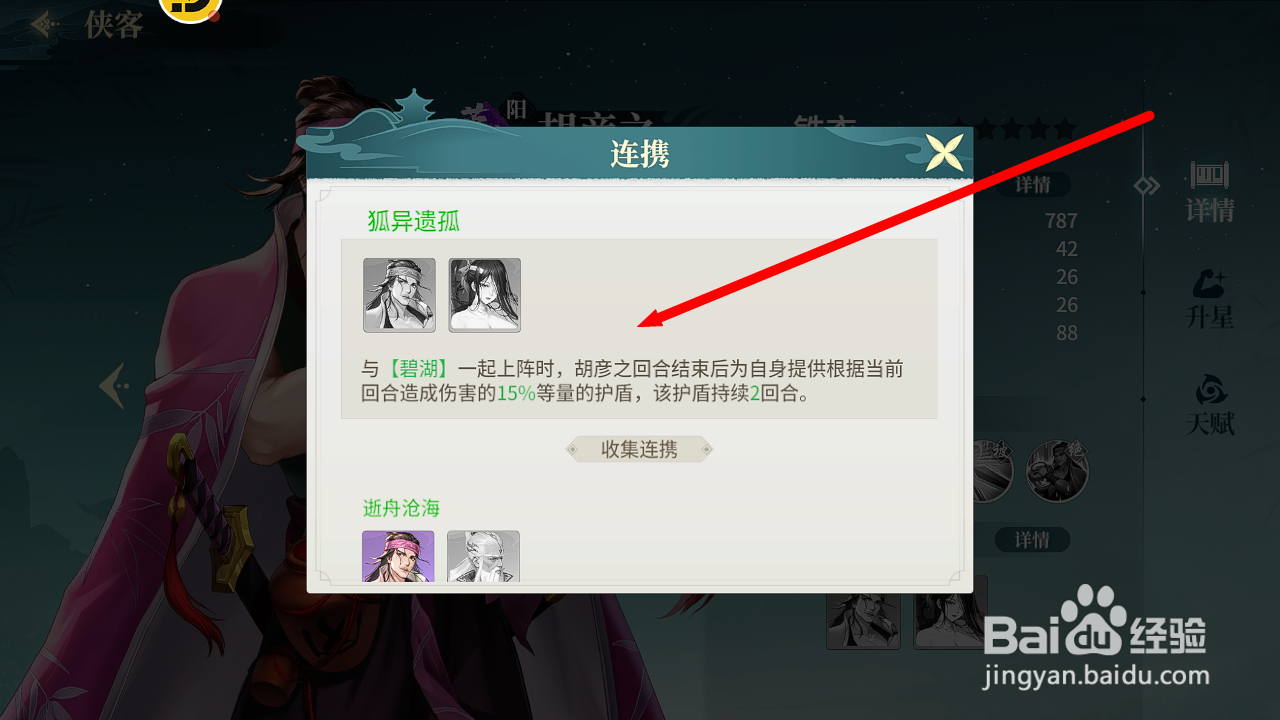Tap the colored hero portrait under 逝舟沧海

pos(398,556)
